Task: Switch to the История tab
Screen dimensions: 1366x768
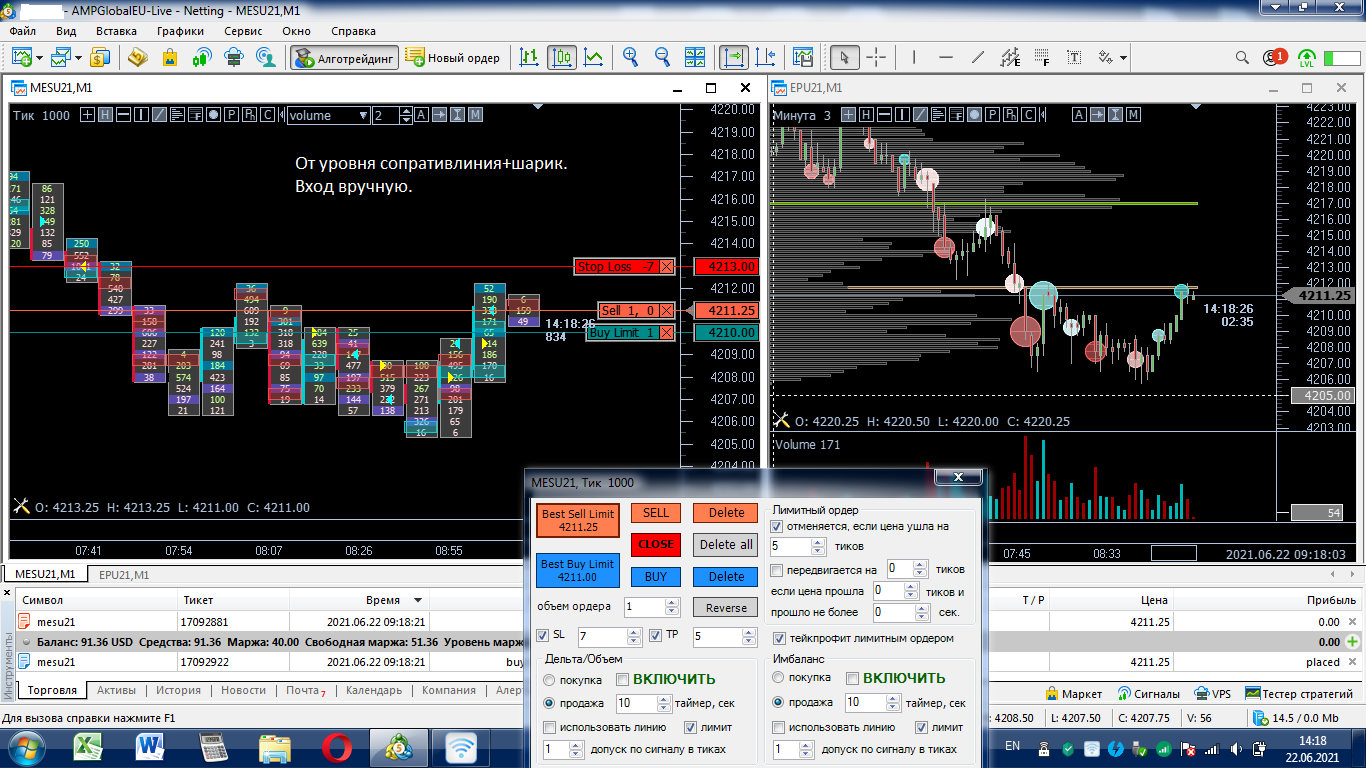Action: pyautogui.click(x=178, y=690)
